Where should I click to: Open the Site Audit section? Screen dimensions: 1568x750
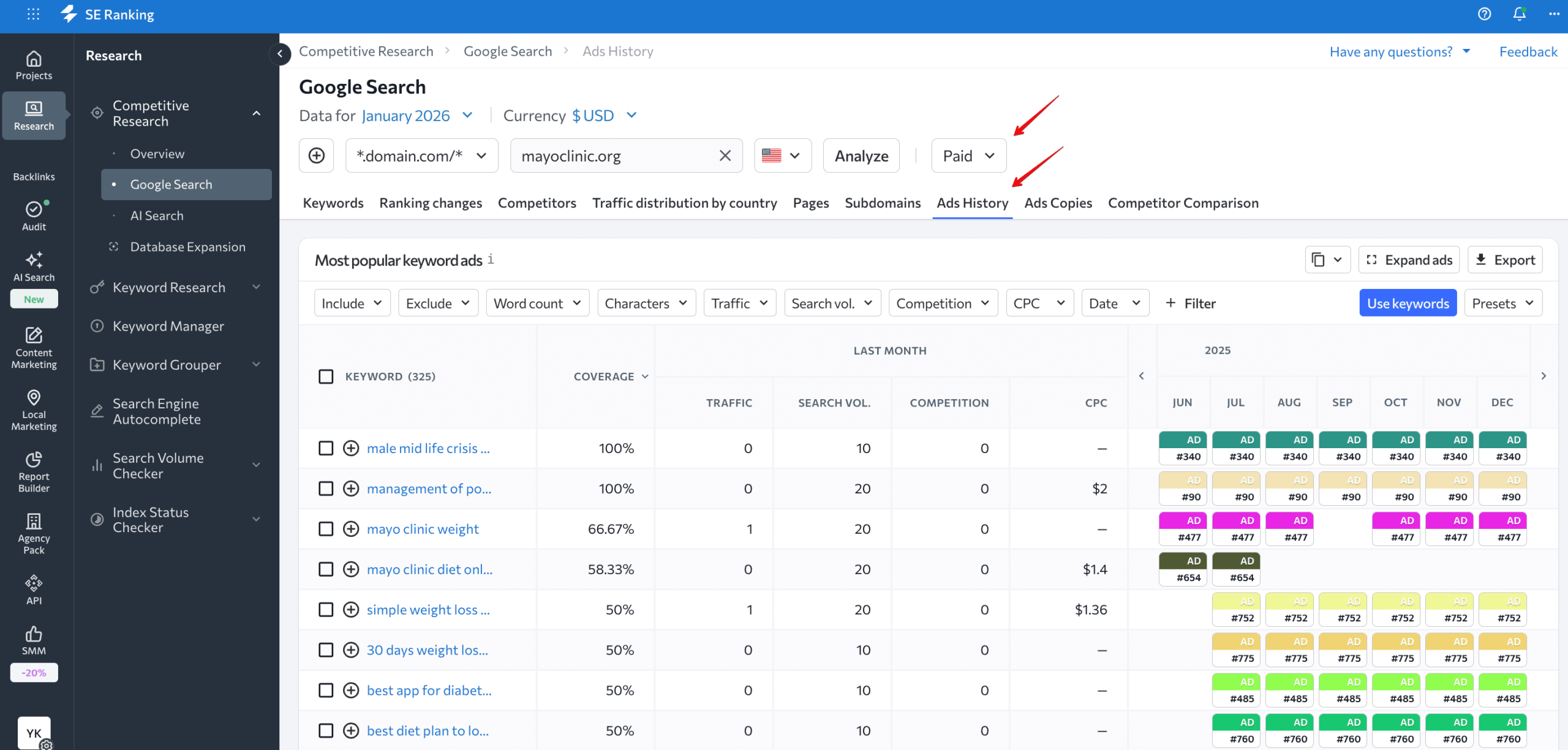(34, 216)
